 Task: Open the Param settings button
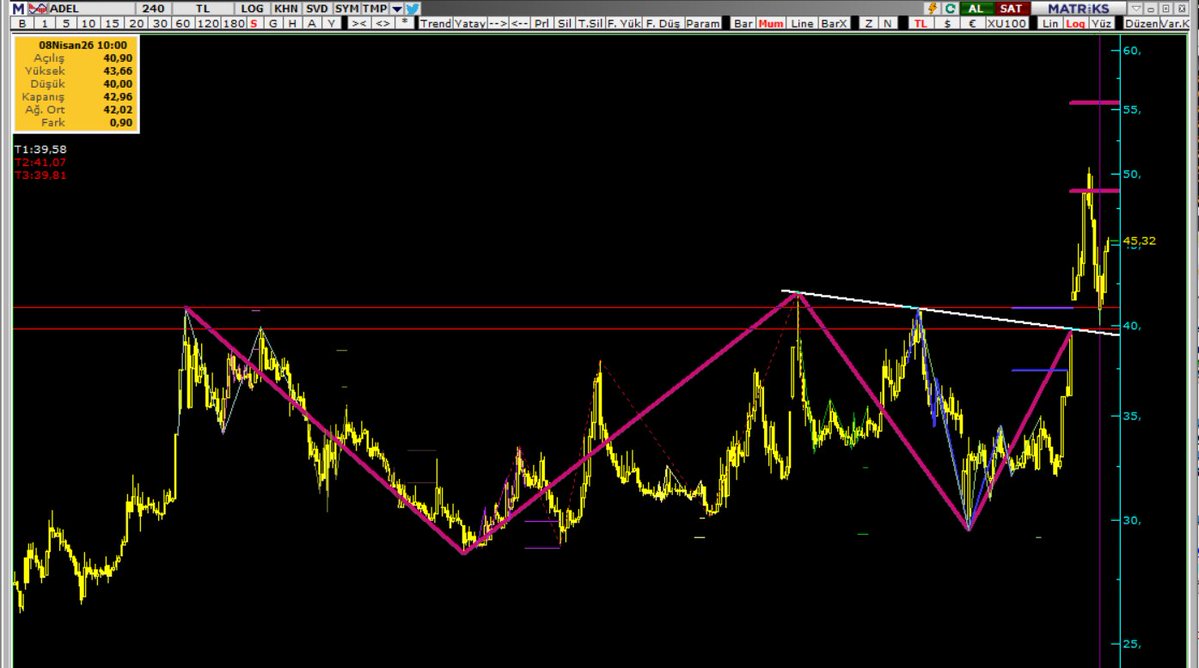[703, 24]
